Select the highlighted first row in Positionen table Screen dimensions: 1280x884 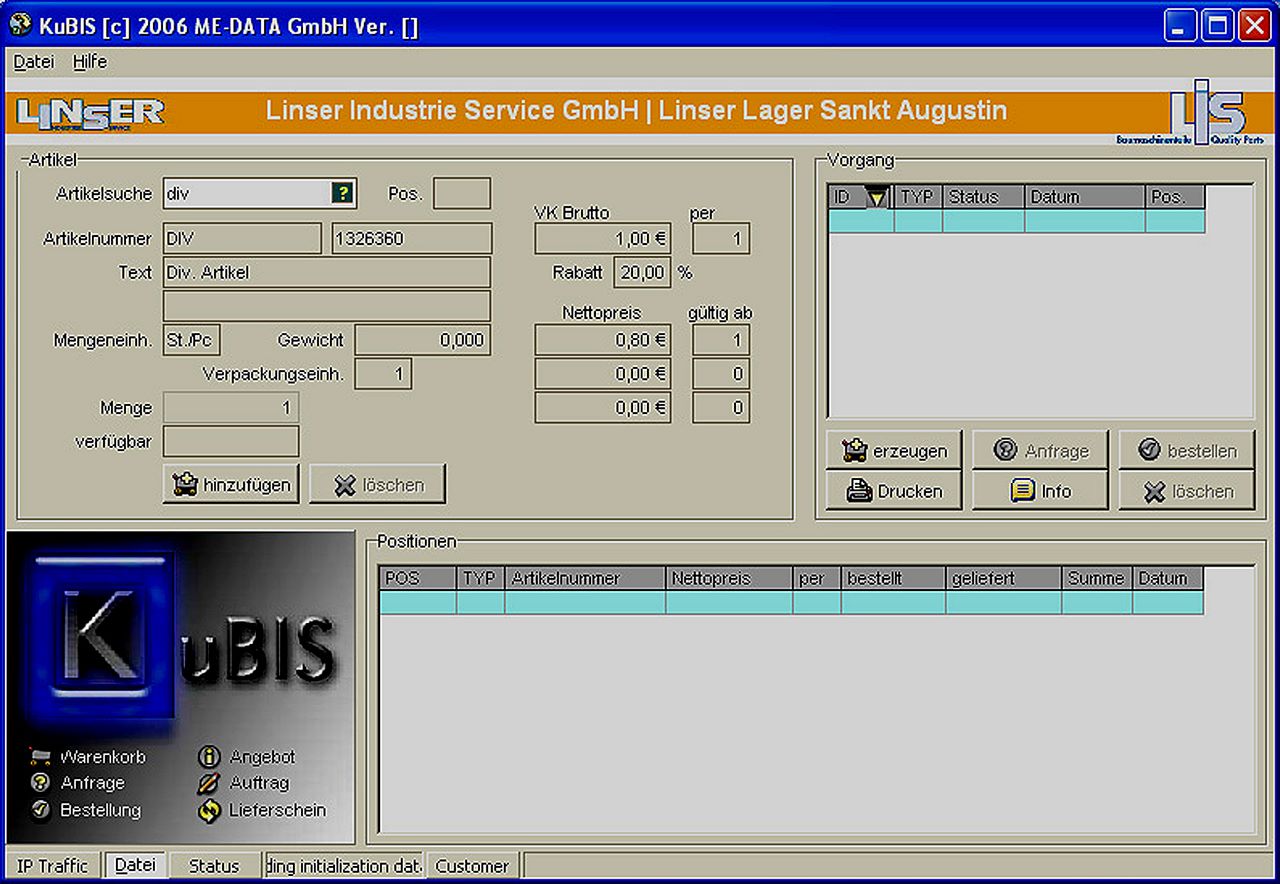[x=791, y=602]
